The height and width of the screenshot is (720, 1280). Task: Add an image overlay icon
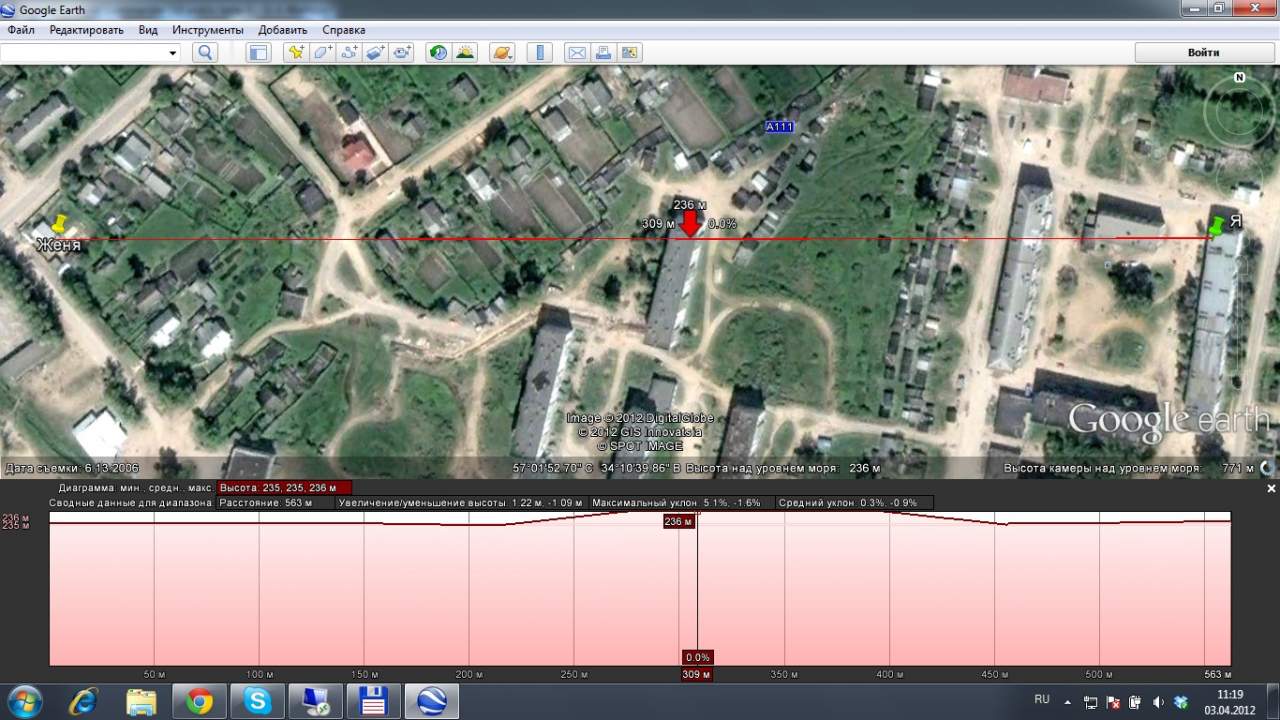(376, 53)
